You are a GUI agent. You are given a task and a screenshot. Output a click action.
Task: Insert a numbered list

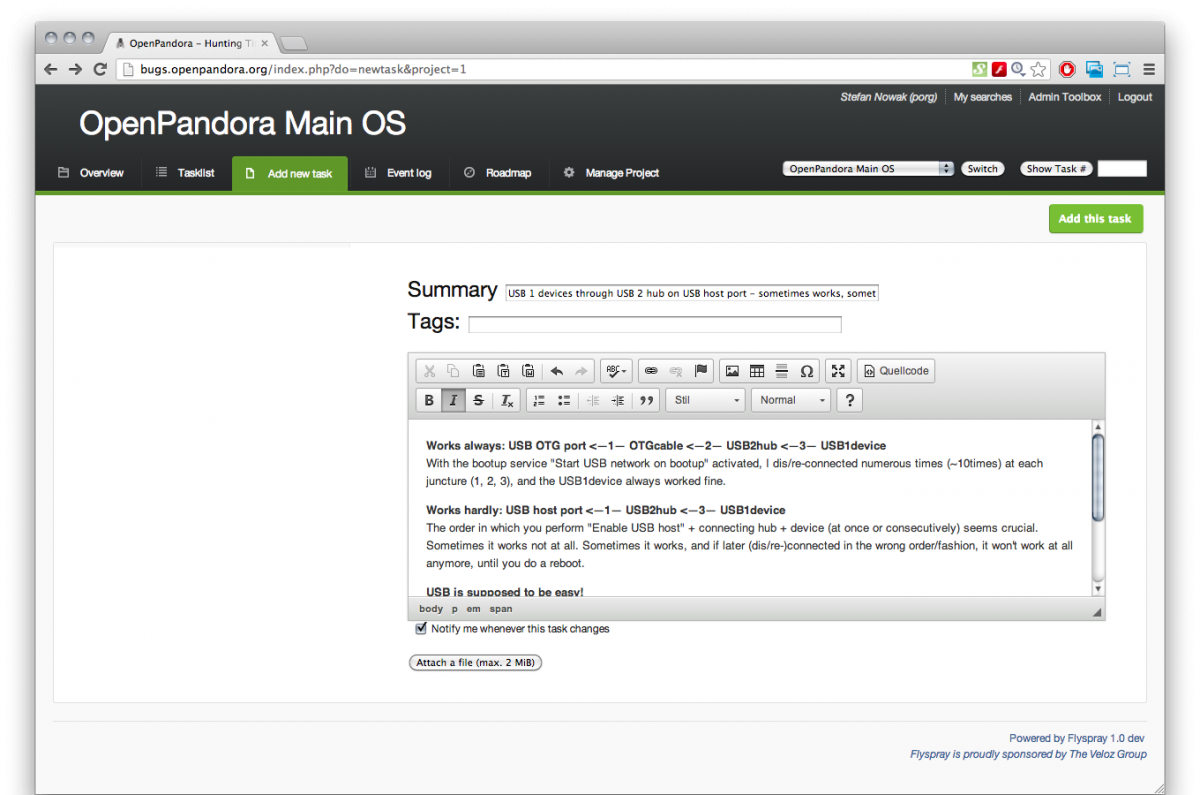pos(539,400)
